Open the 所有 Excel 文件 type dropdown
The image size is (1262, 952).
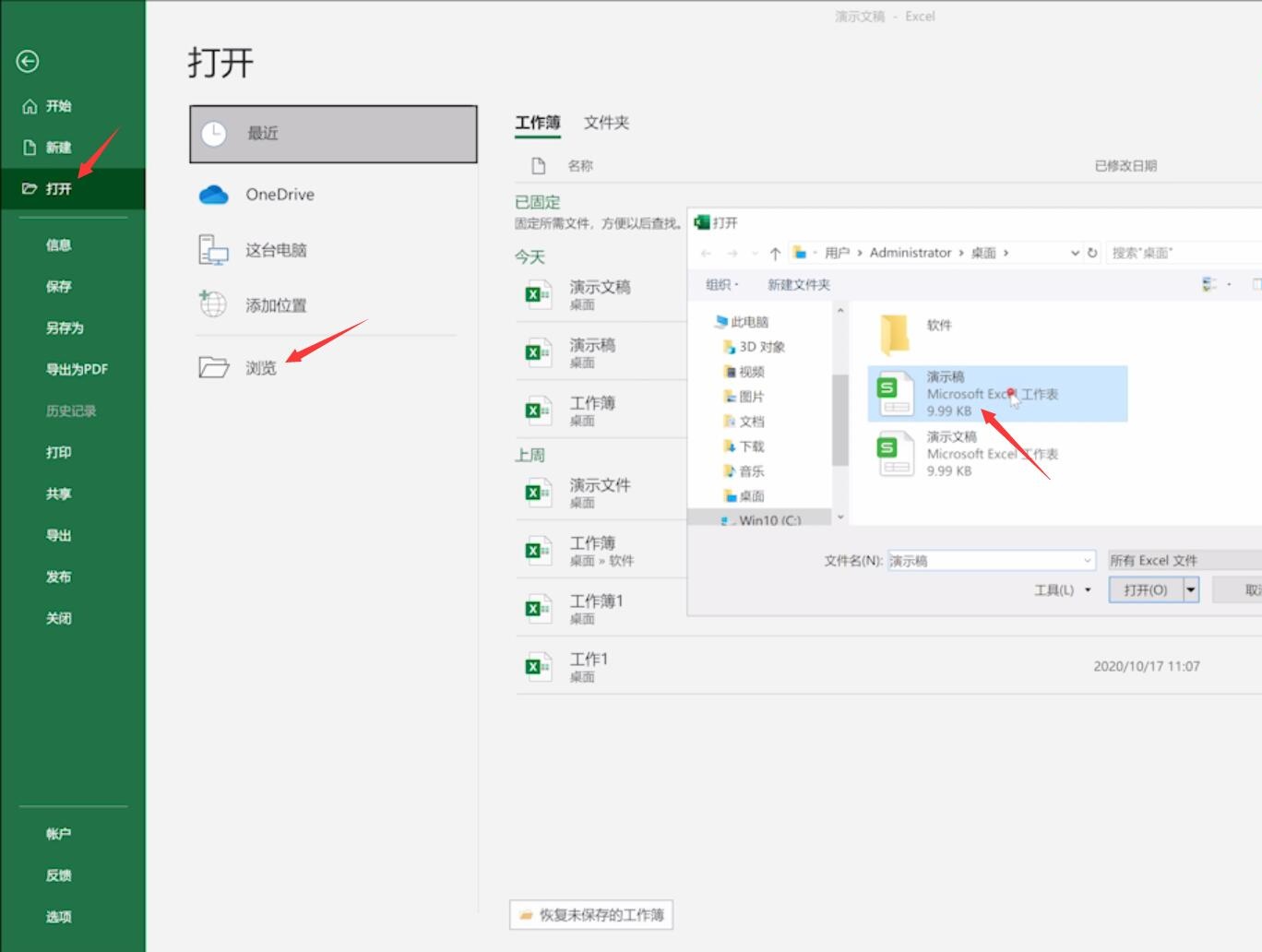1185,561
